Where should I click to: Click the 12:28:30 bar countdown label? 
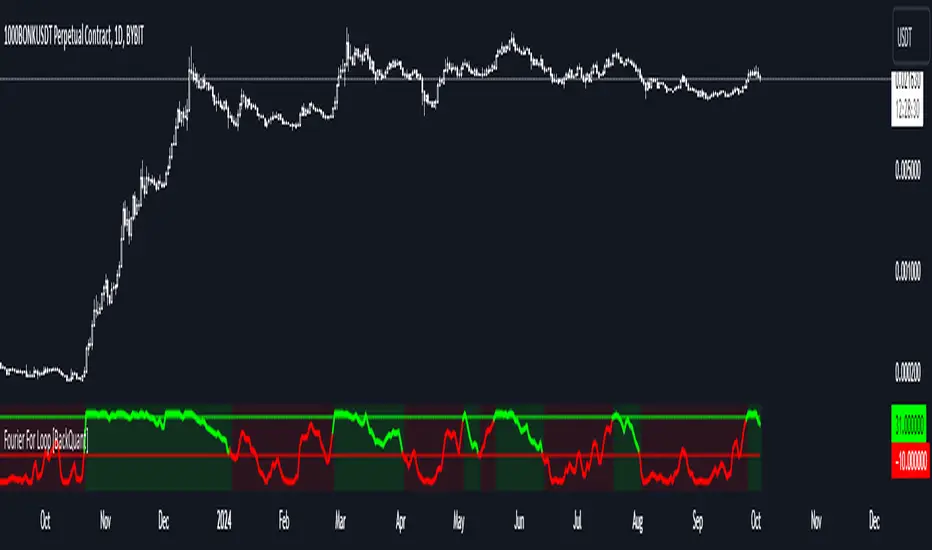click(907, 108)
